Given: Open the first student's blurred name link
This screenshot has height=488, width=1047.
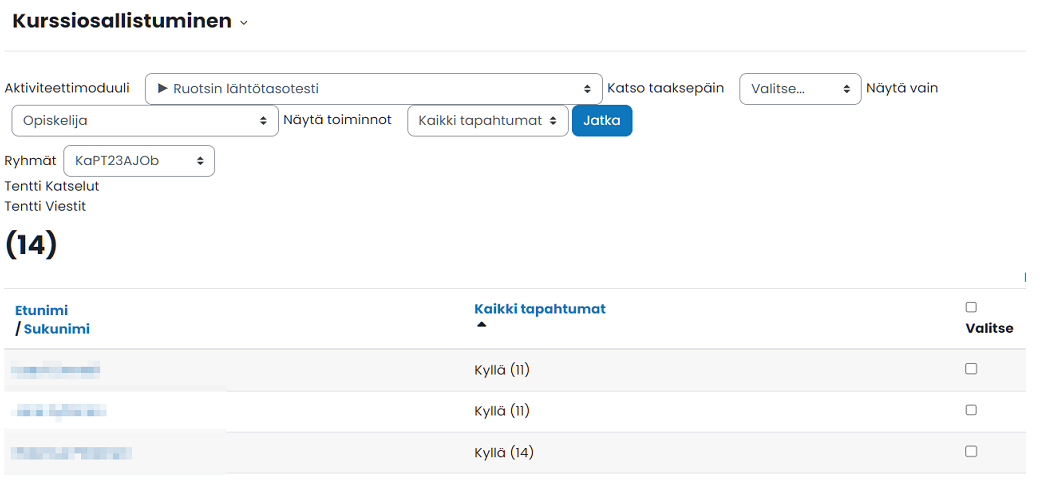Looking at the screenshot, I should coord(56,371).
